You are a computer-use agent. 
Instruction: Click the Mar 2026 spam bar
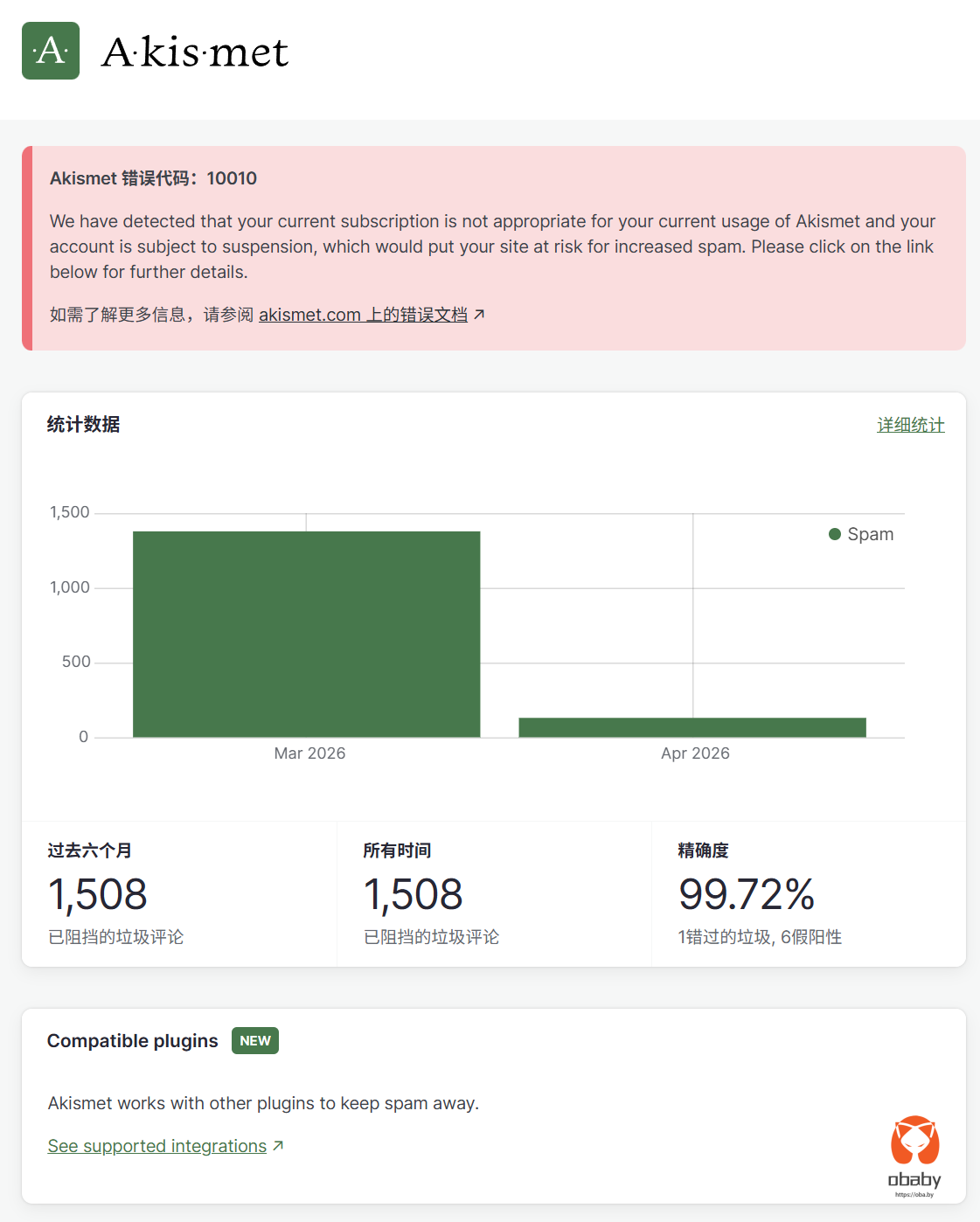[x=306, y=634]
